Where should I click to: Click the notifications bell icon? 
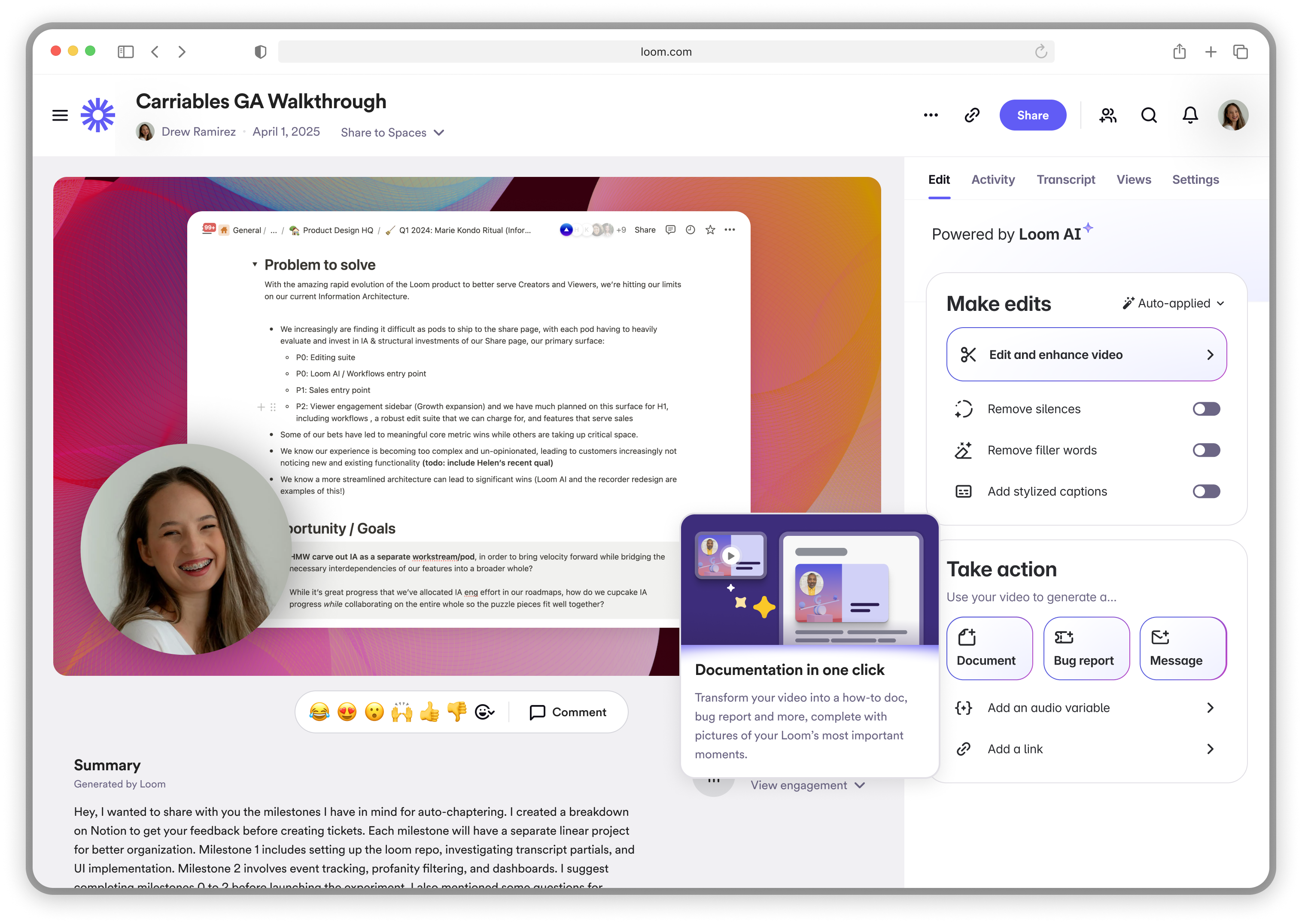click(x=1190, y=115)
